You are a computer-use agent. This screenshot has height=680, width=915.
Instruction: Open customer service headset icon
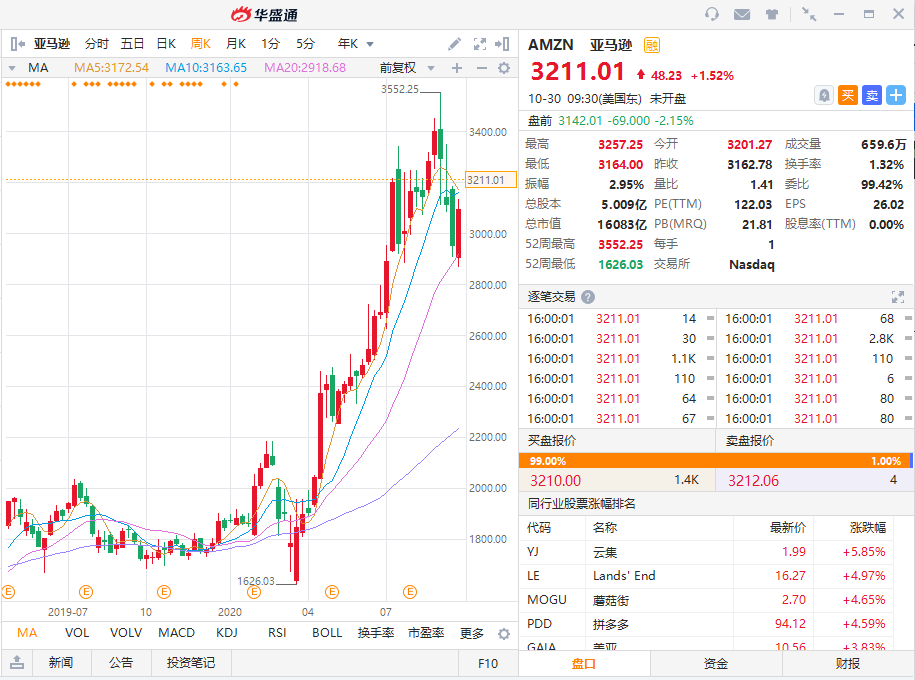click(711, 13)
